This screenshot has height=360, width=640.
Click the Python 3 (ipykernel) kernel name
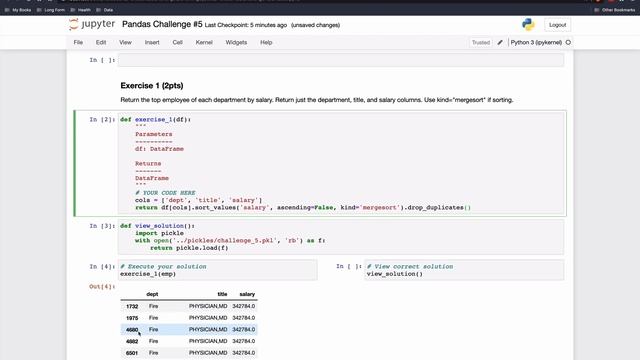point(536,42)
